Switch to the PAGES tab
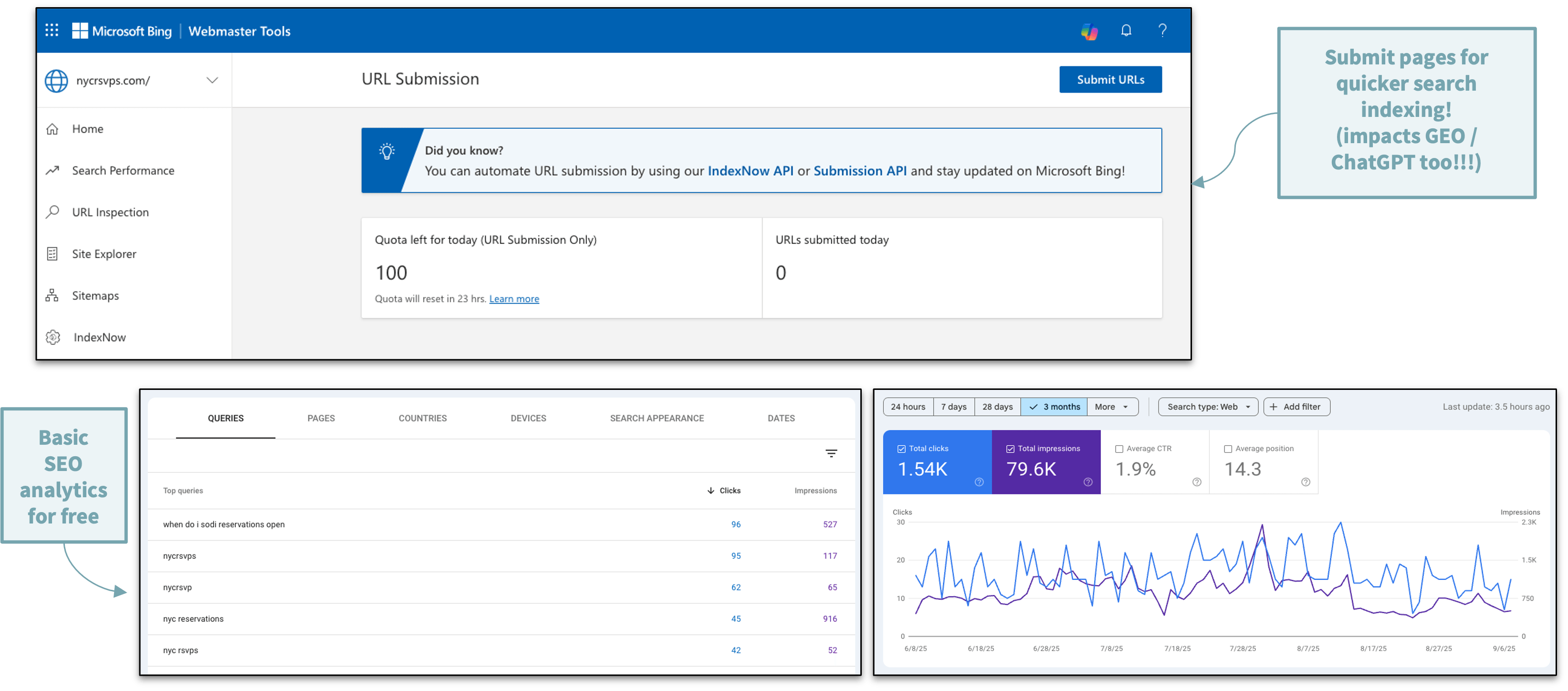 point(321,418)
